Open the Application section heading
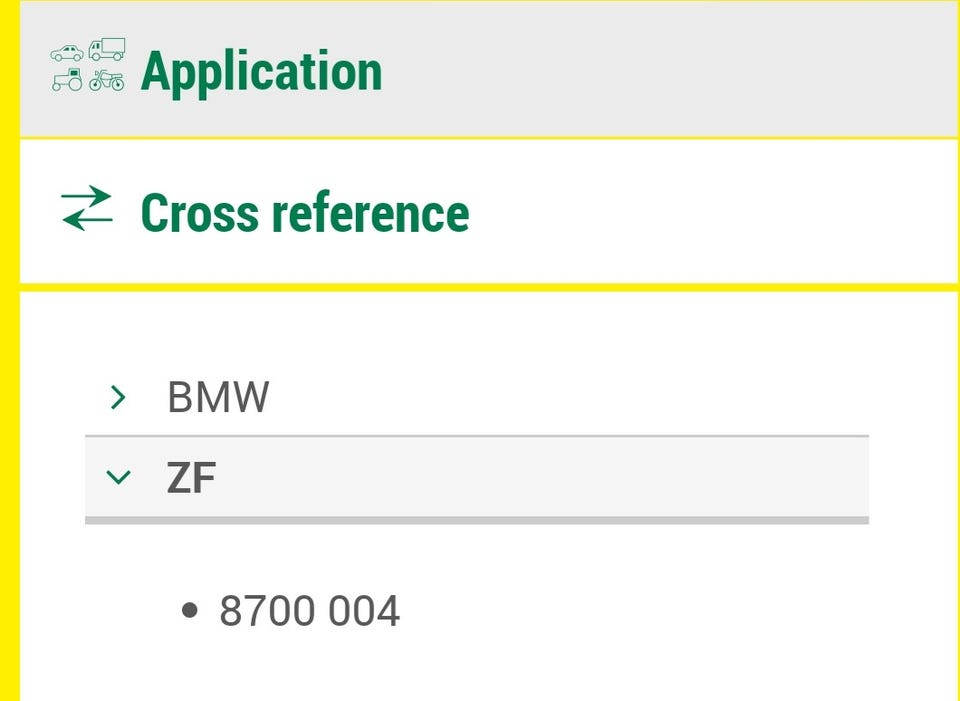 pos(261,71)
